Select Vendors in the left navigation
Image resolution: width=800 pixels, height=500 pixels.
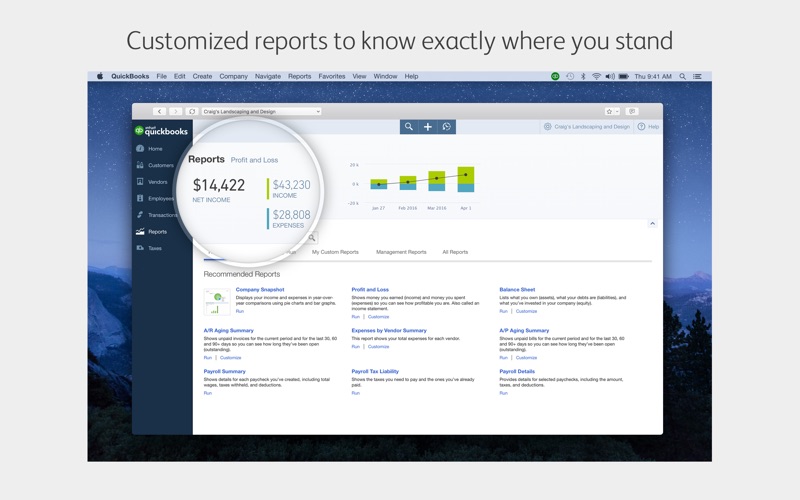tap(157, 182)
